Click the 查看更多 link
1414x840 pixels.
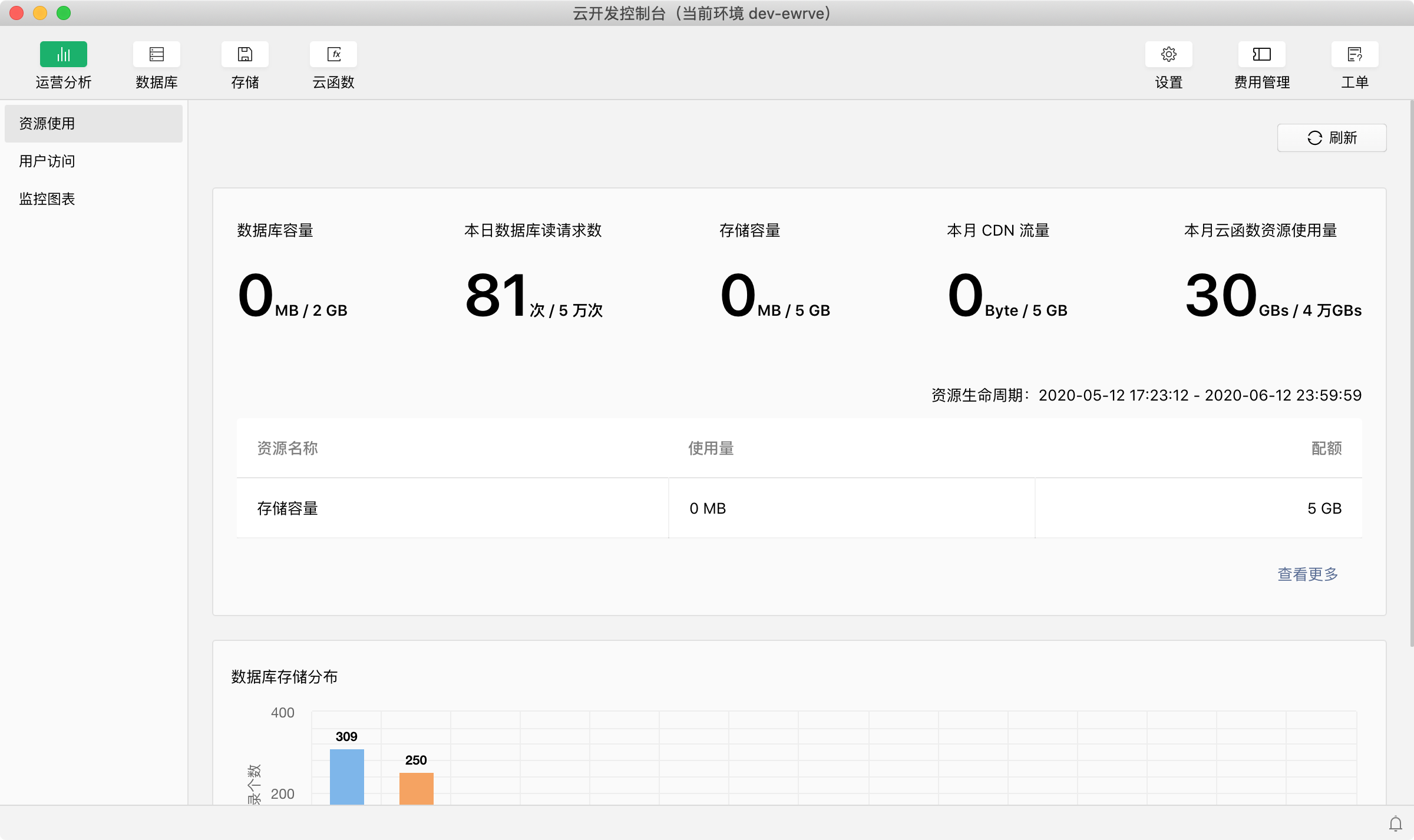pos(1307,574)
